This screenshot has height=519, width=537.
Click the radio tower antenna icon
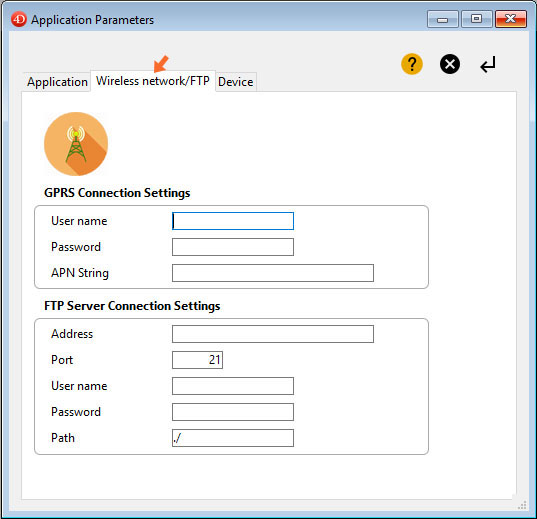(76, 144)
